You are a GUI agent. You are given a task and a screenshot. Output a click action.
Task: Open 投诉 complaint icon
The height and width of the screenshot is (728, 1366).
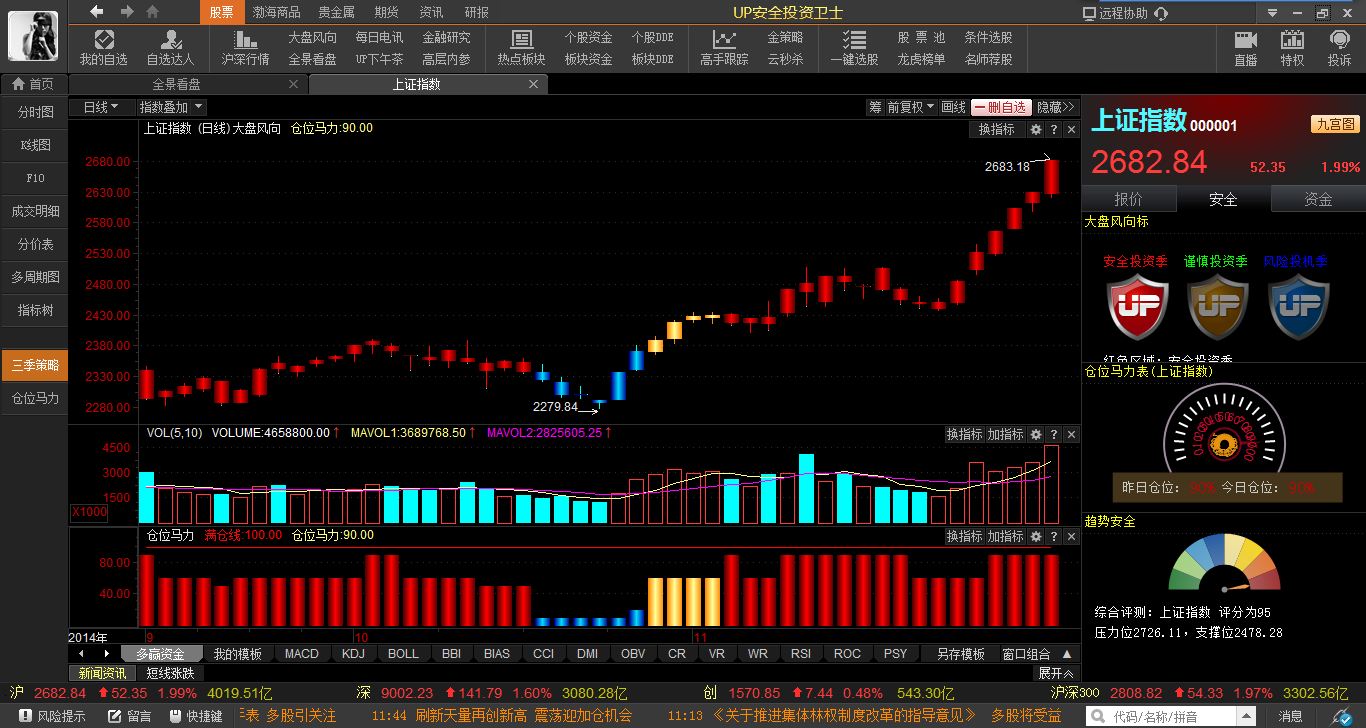1339,47
